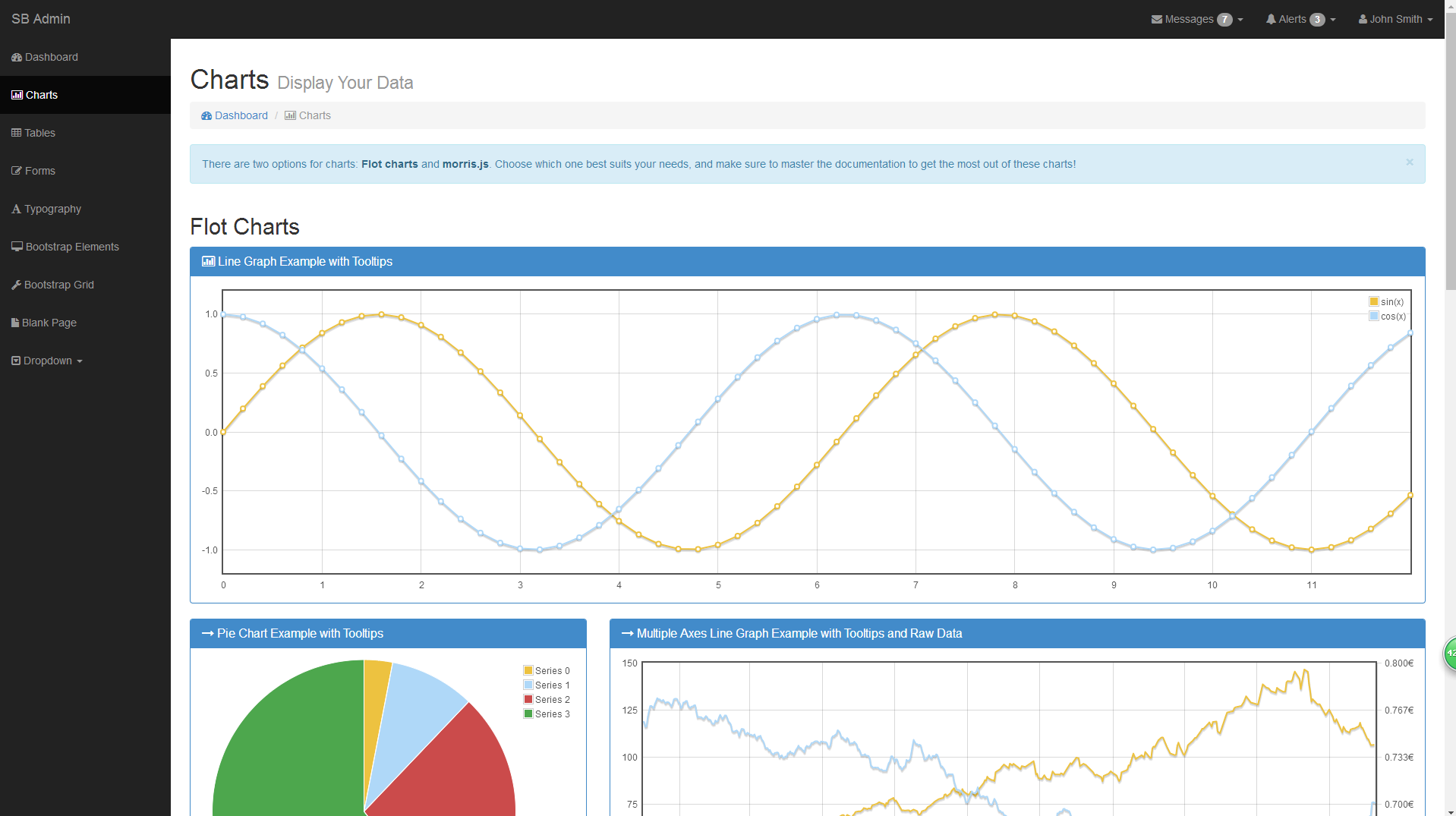Viewport: 1456px width, 816px height.
Task: Click the Series 1 blue legend swatch
Action: [x=528, y=685]
